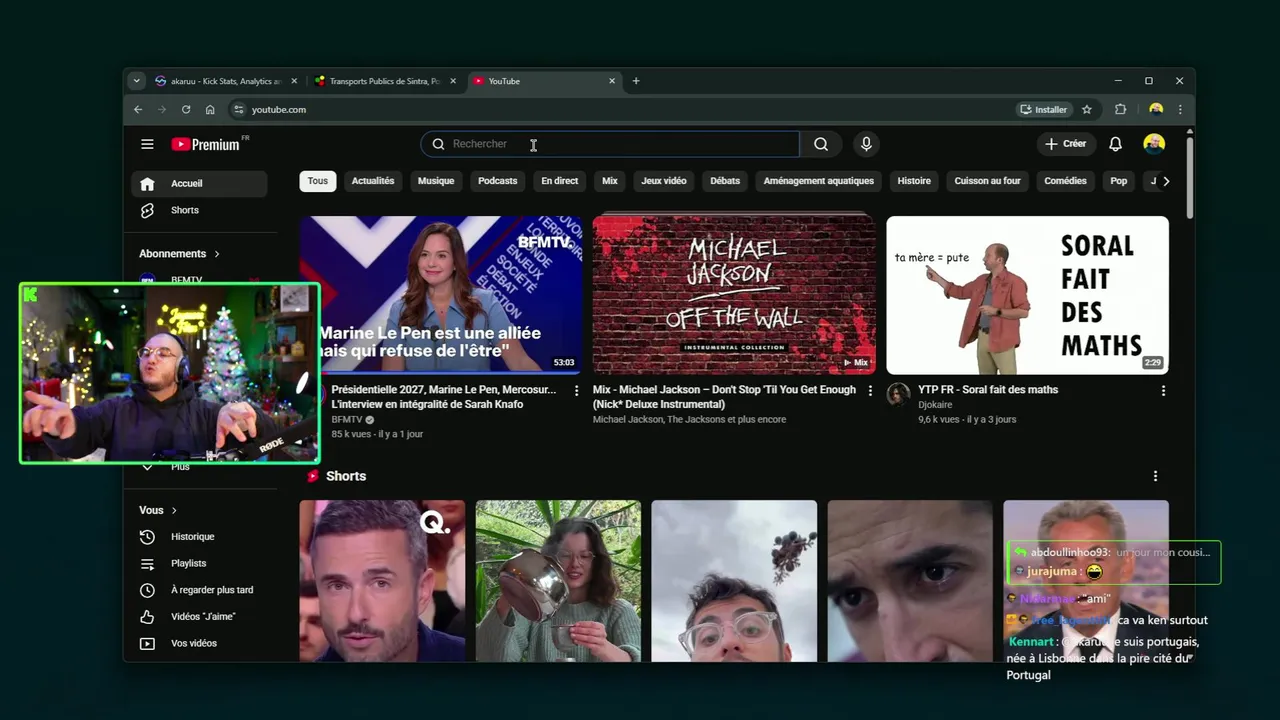Open options for Michael Jackson mix
Screen dimensions: 1280x720
(870, 391)
